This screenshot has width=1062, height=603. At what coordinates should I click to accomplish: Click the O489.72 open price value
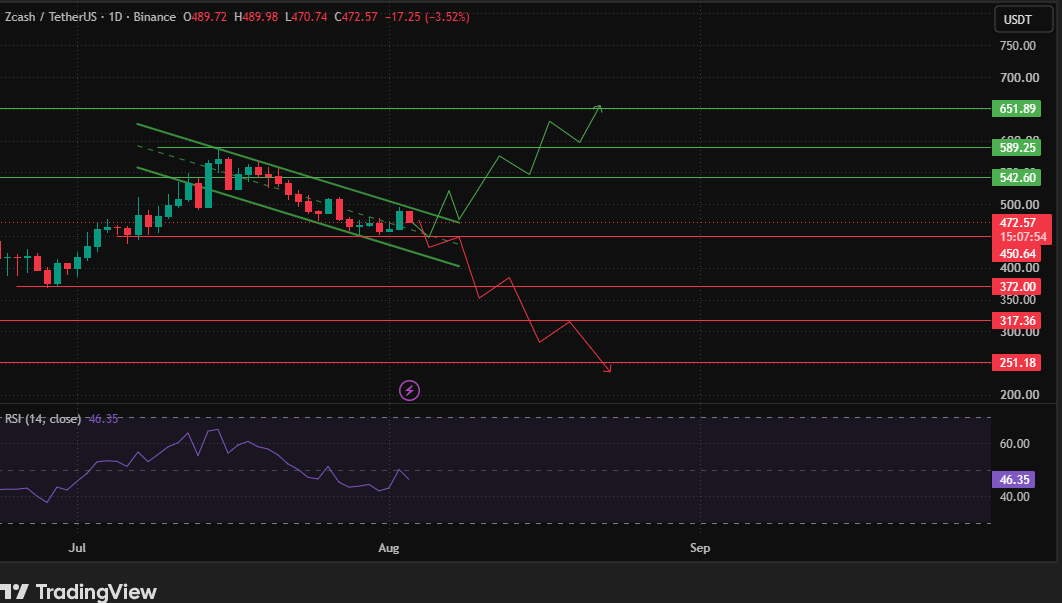(205, 17)
